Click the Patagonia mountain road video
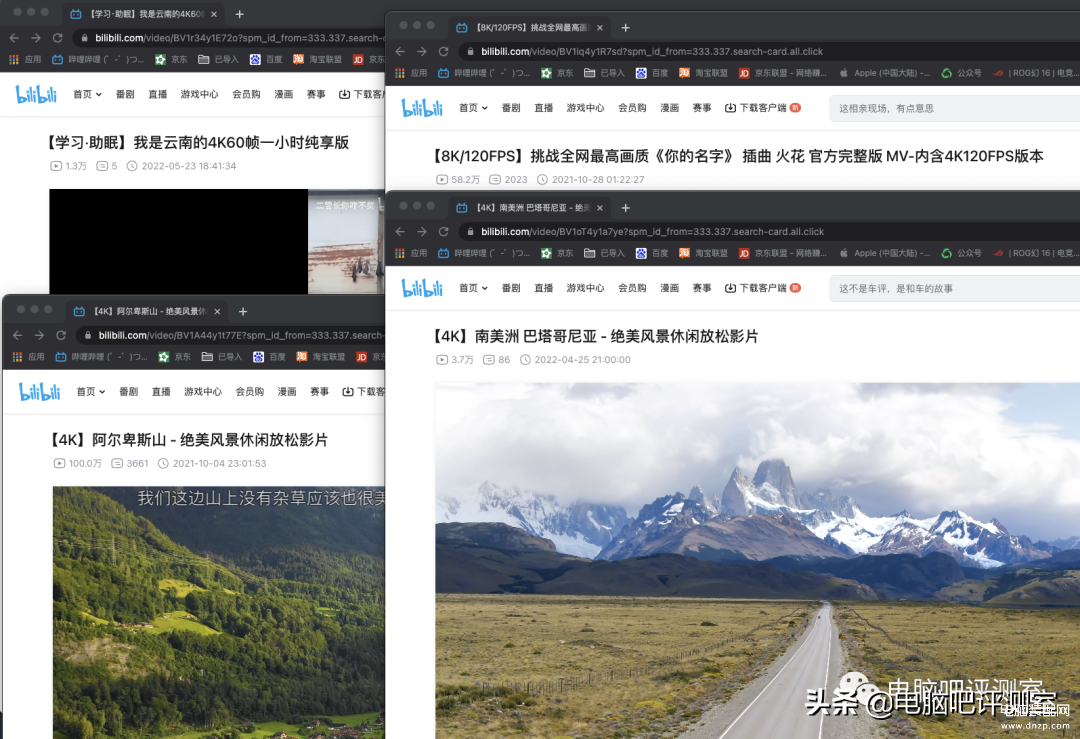The height and width of the screenshot is (739, 1080). (x=757, y=561)
